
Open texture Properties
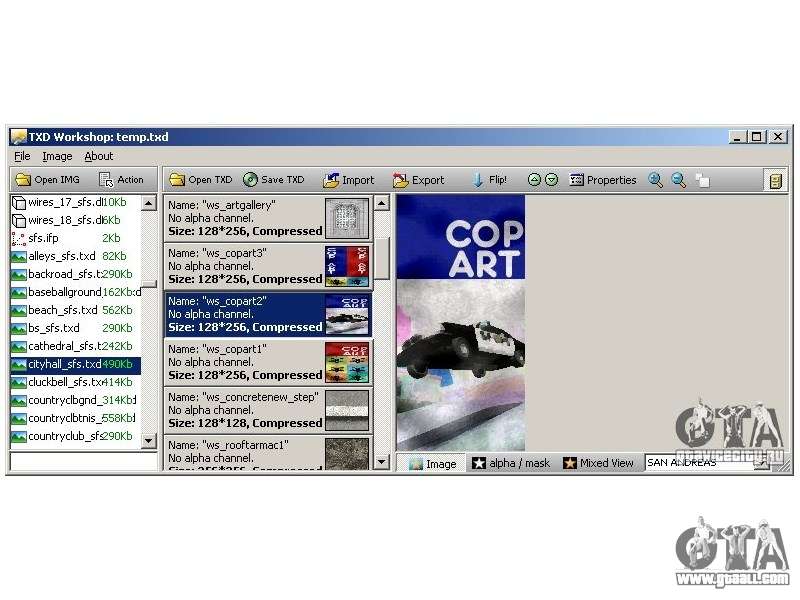tap(603, 180)
